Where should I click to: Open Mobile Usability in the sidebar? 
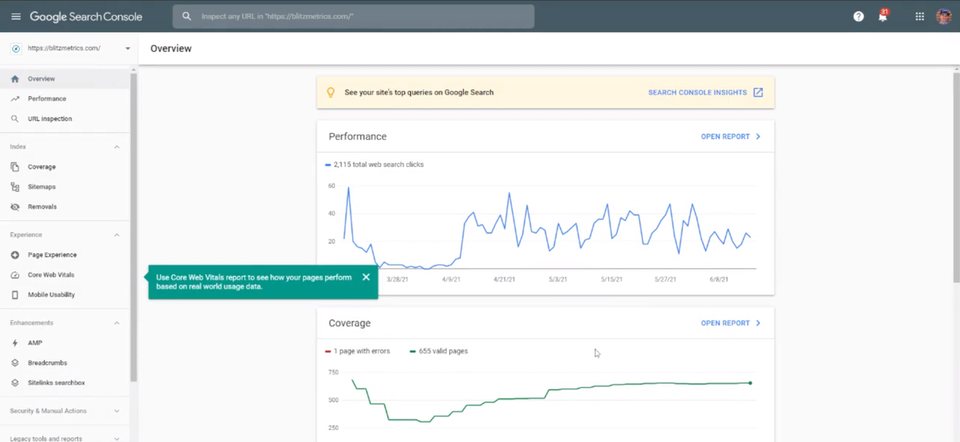[64, 295]
